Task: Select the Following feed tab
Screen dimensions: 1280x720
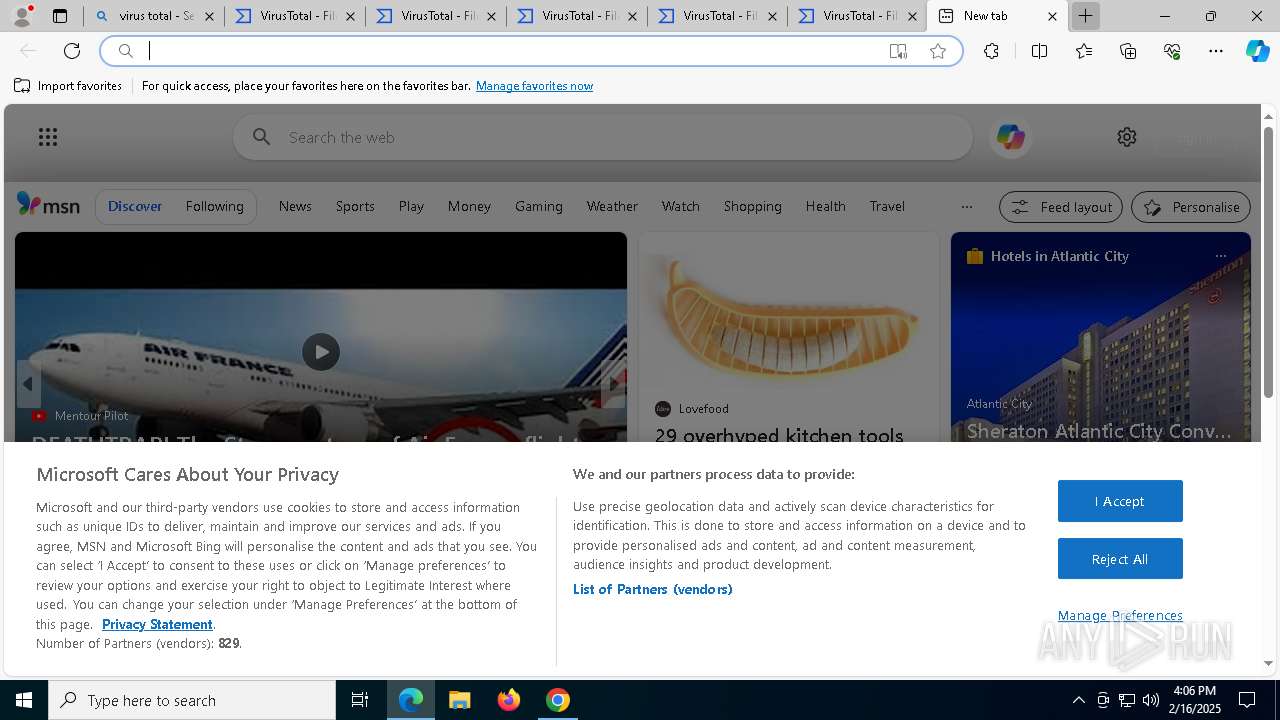Action: pyautogui.click(x=214, y=206)
